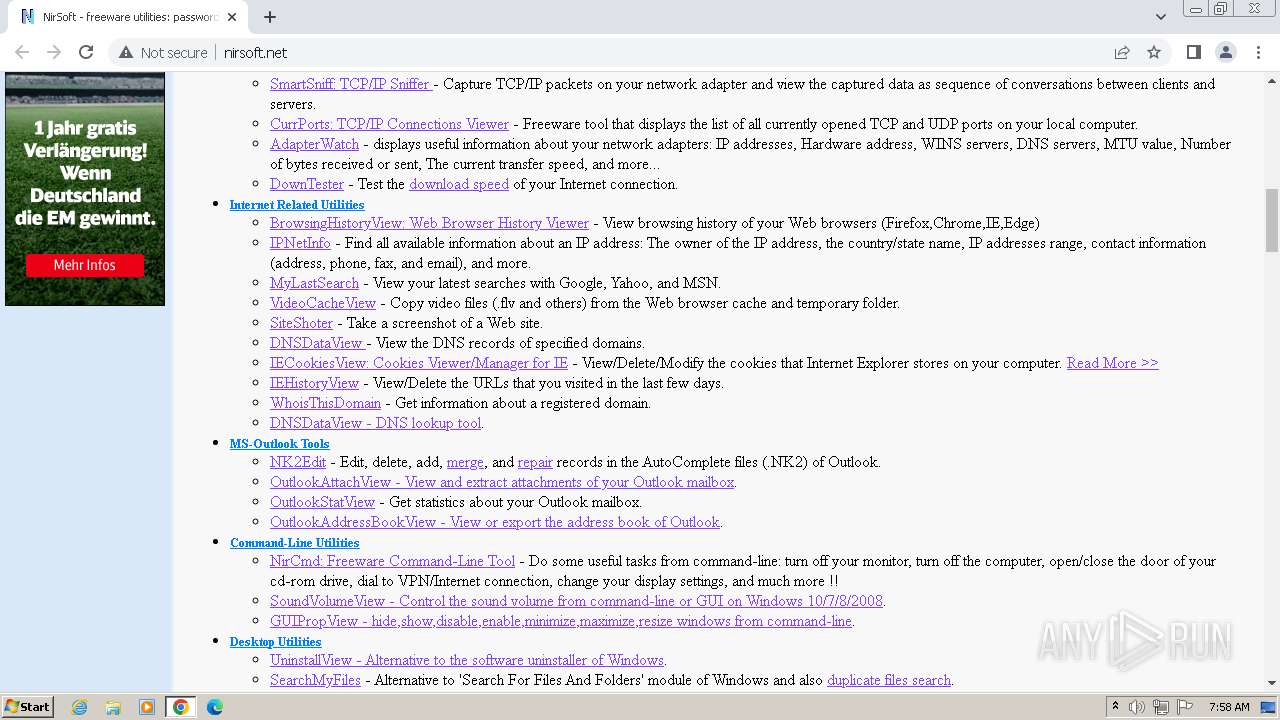Bookmark this page with the star icon
The image size is (1280, 720).
coord(1154,52)
